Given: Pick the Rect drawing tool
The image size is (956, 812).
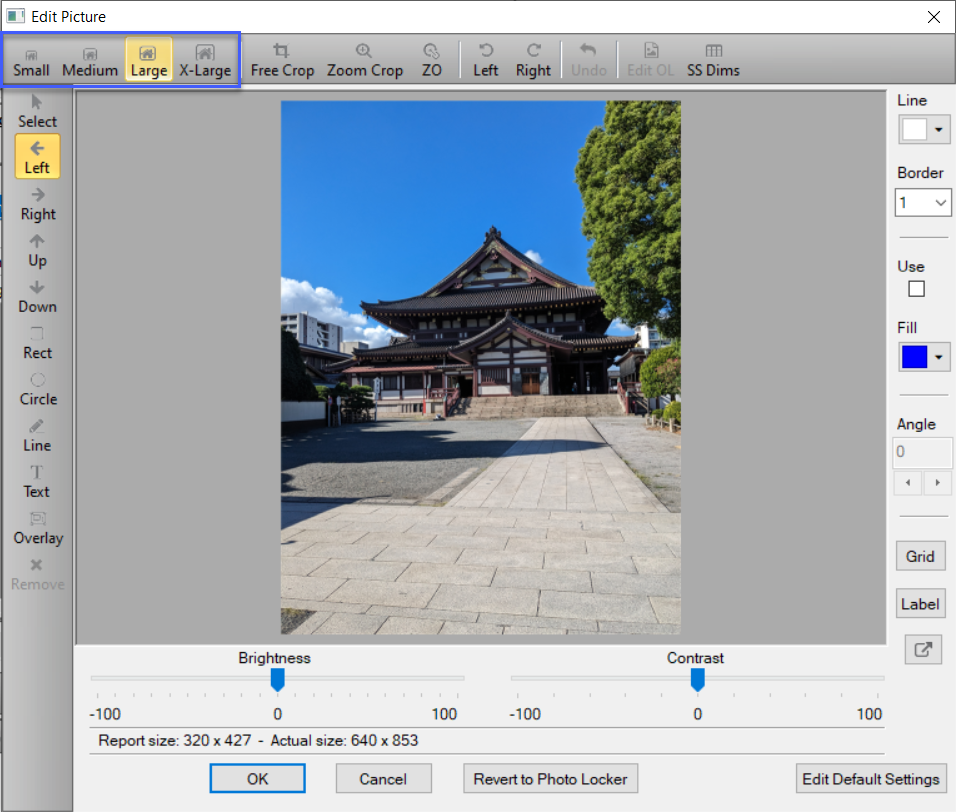Looking at the screenshot, I should 37,342.
